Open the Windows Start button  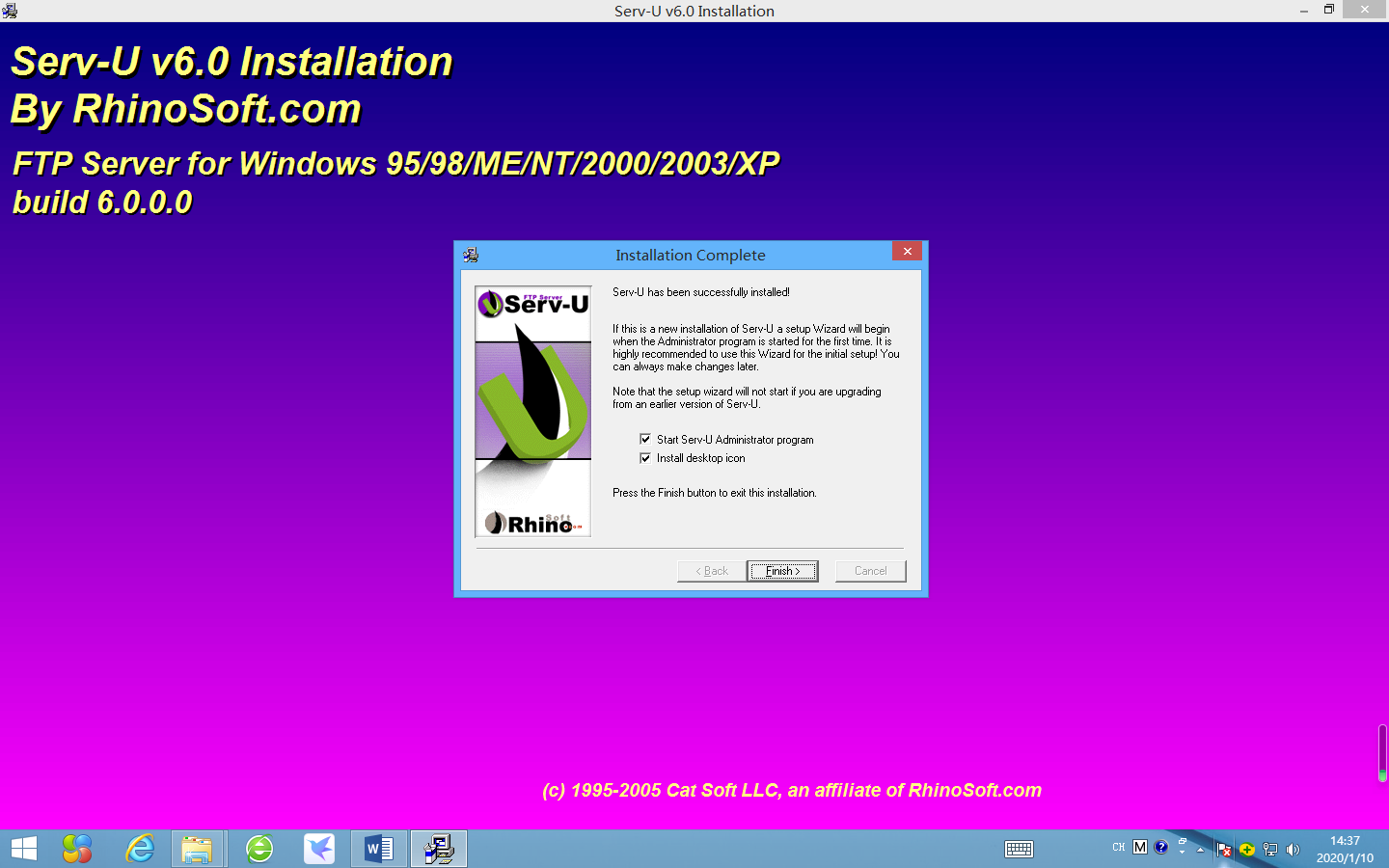click(23, 849)
